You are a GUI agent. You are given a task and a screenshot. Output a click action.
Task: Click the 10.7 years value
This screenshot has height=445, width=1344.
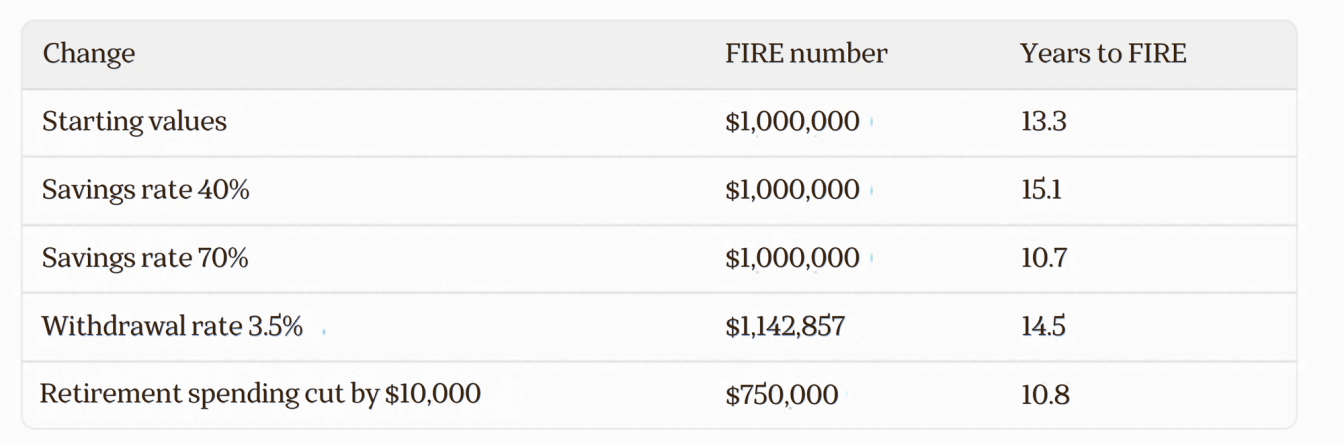pos(1044,258)
